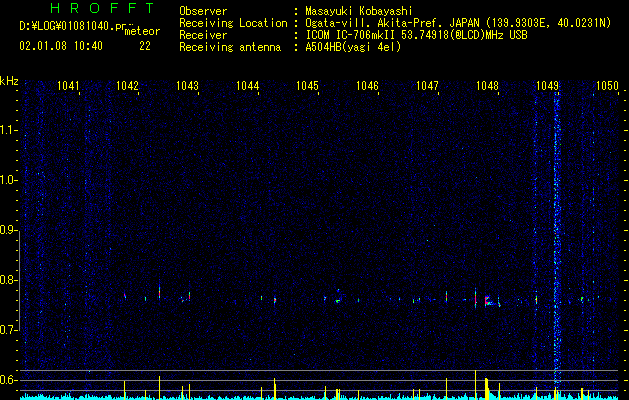Click the meteor count value 22

click(145, 46)
